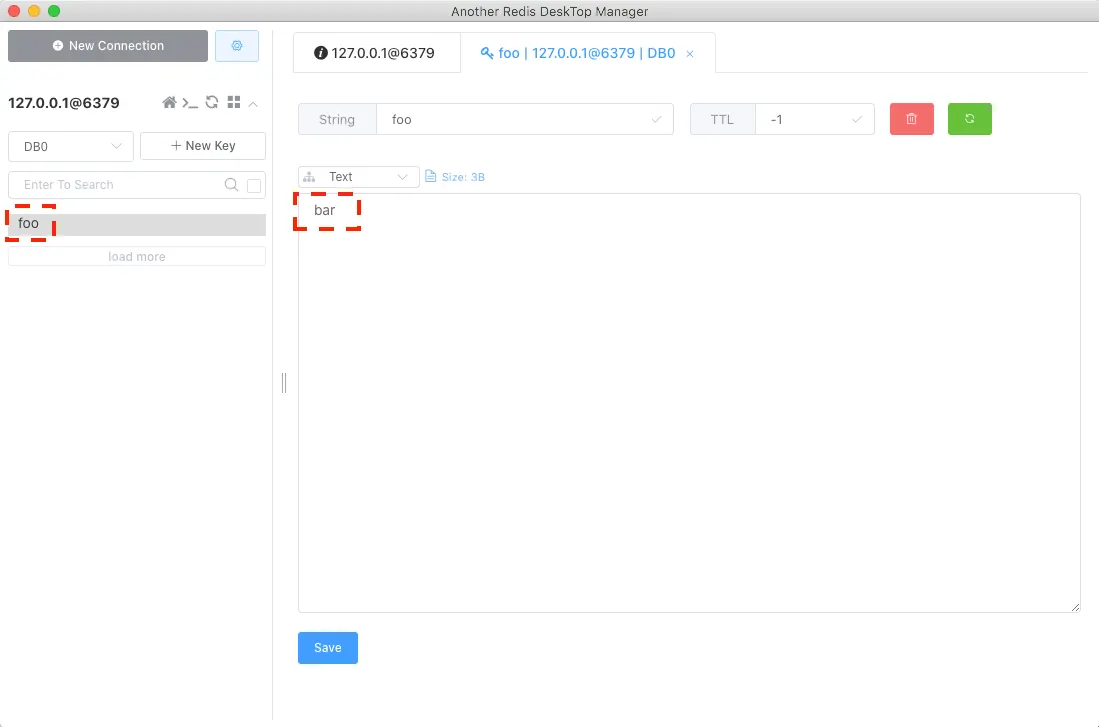Confirm TTL value check icon

pyautogui.click(x=856, y=119)
